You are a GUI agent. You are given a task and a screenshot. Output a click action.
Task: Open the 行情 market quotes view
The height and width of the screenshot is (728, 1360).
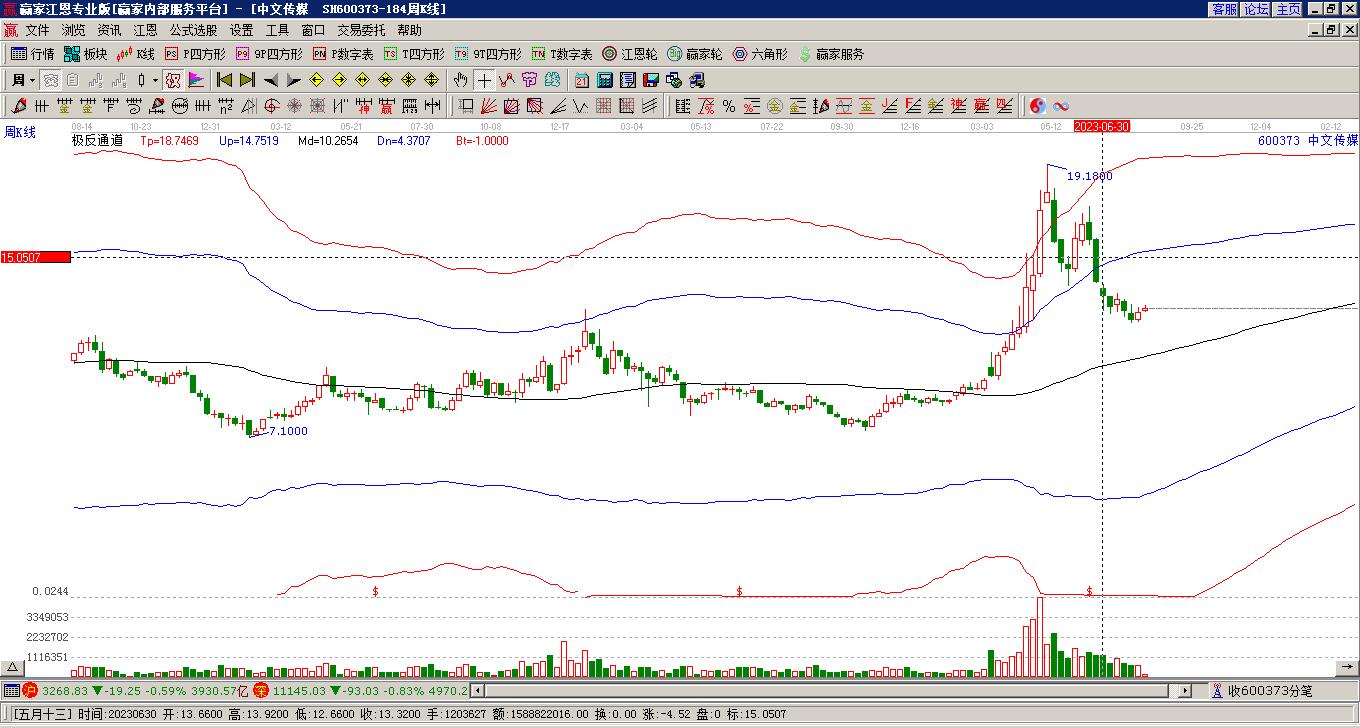tap(33, 54)
